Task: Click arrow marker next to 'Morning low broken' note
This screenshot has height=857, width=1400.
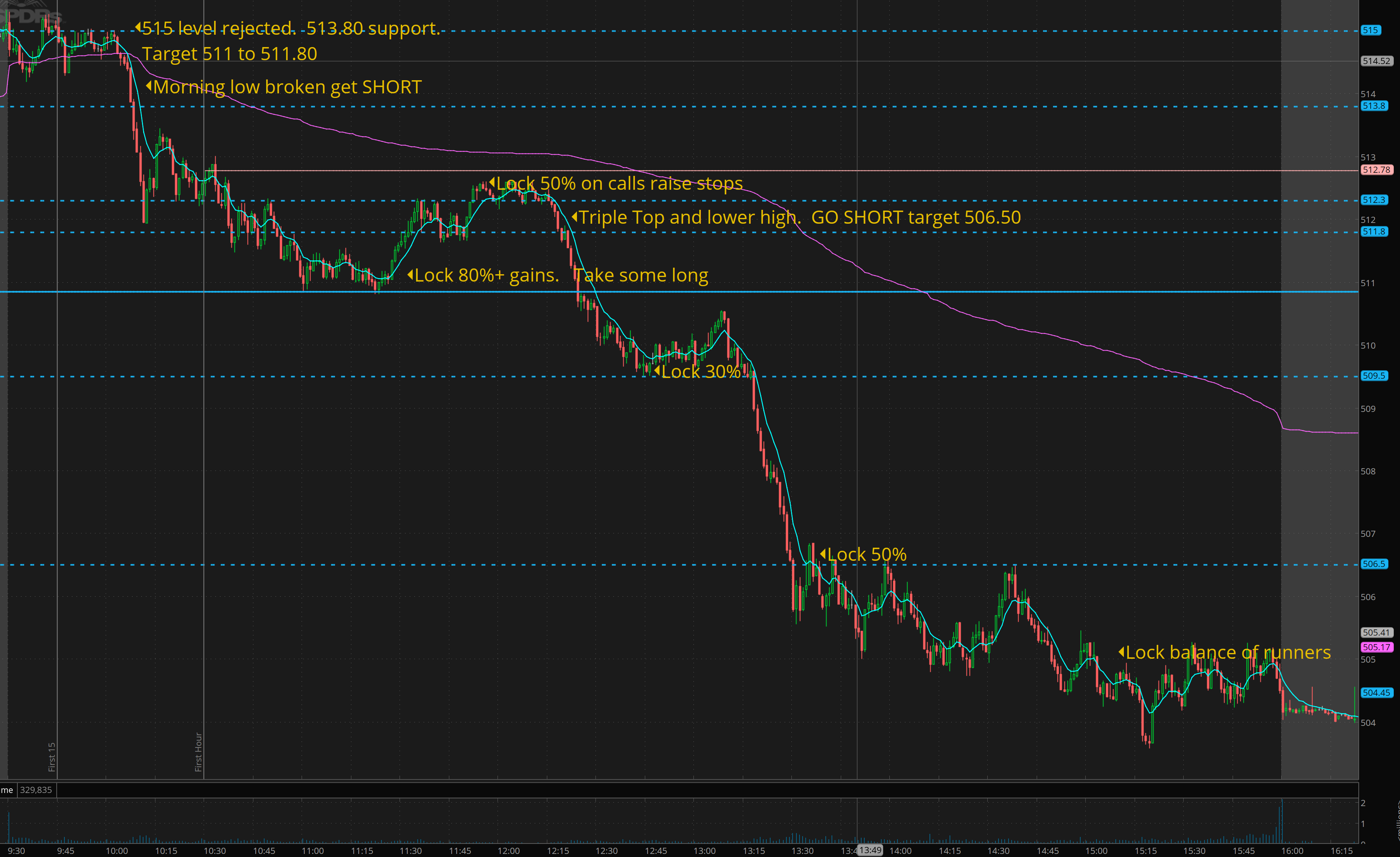Action: [149, 86]
